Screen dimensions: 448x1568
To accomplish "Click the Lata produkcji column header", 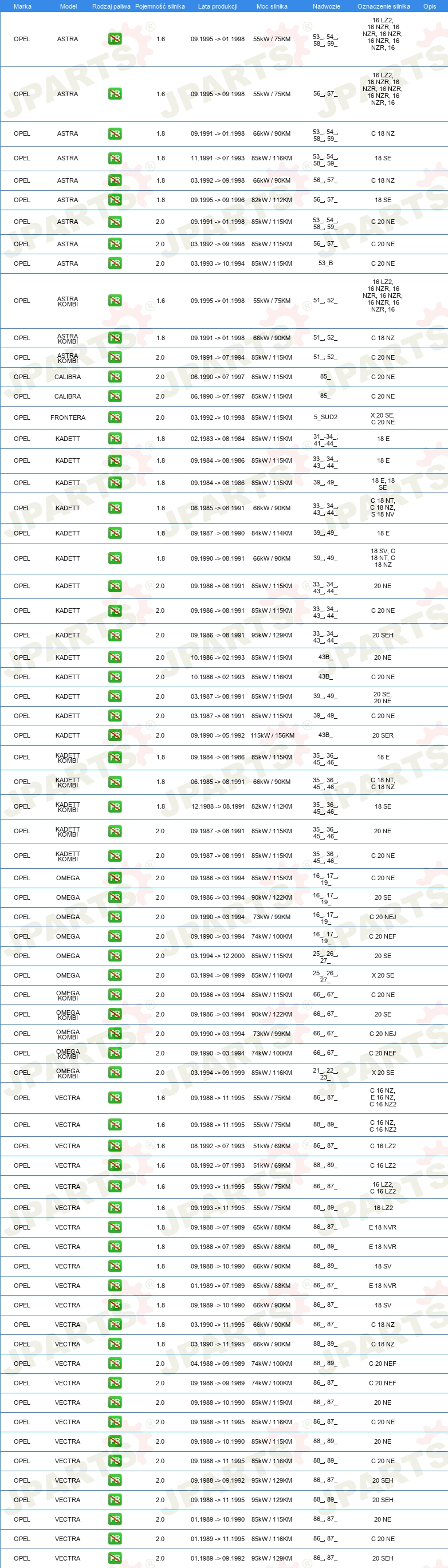I will click(x=217, y=6).
